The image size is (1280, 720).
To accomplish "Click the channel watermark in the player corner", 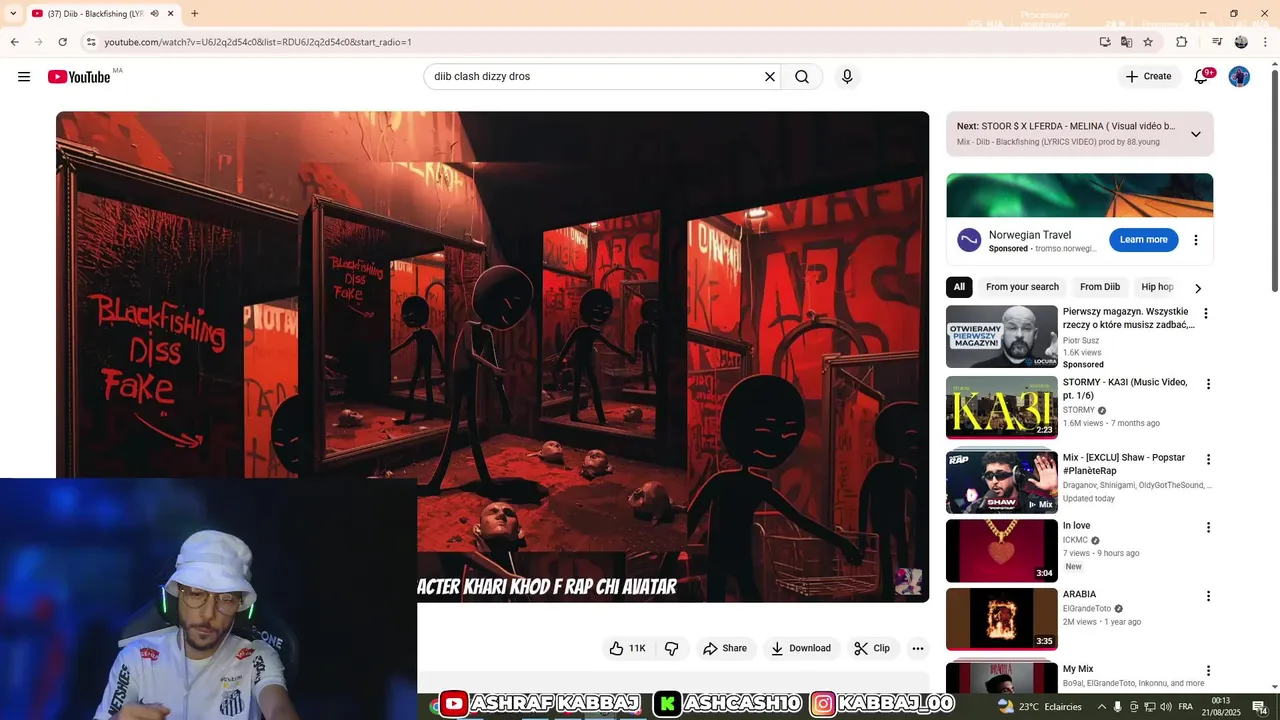I will pos(908,581).
